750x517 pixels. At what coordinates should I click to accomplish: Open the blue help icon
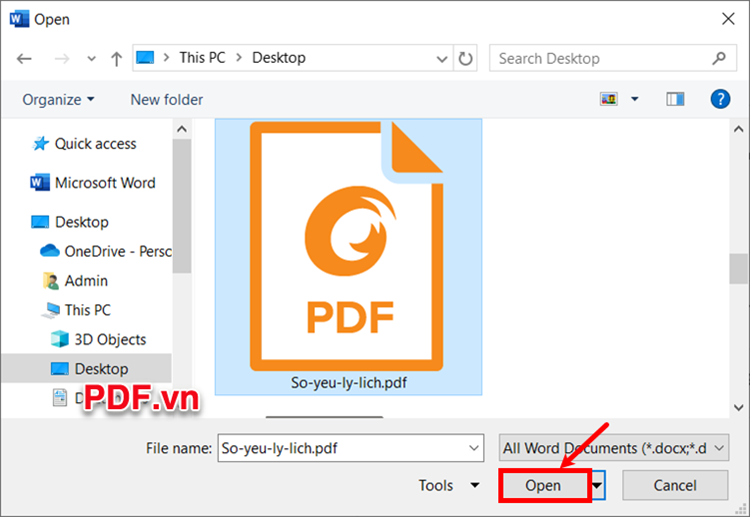(720, 99)
